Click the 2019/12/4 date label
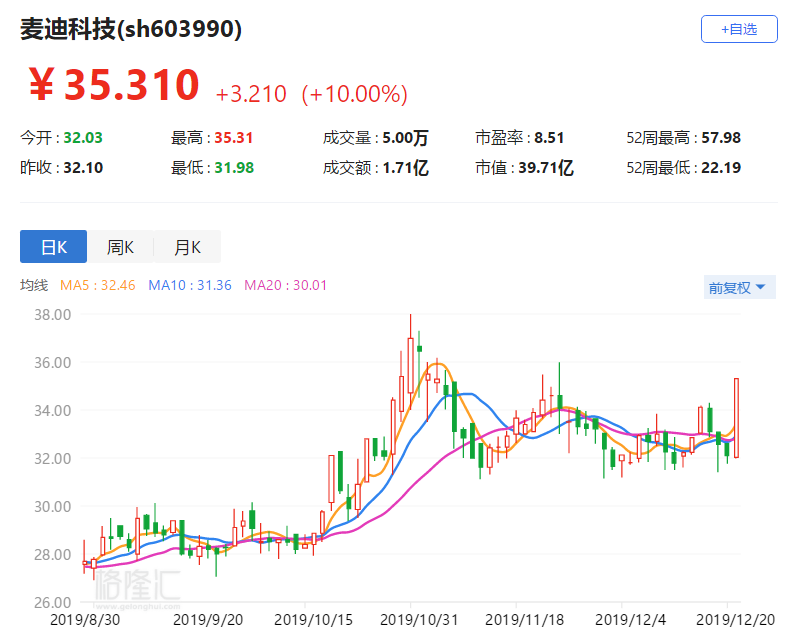798x635 pixels. 630,620
